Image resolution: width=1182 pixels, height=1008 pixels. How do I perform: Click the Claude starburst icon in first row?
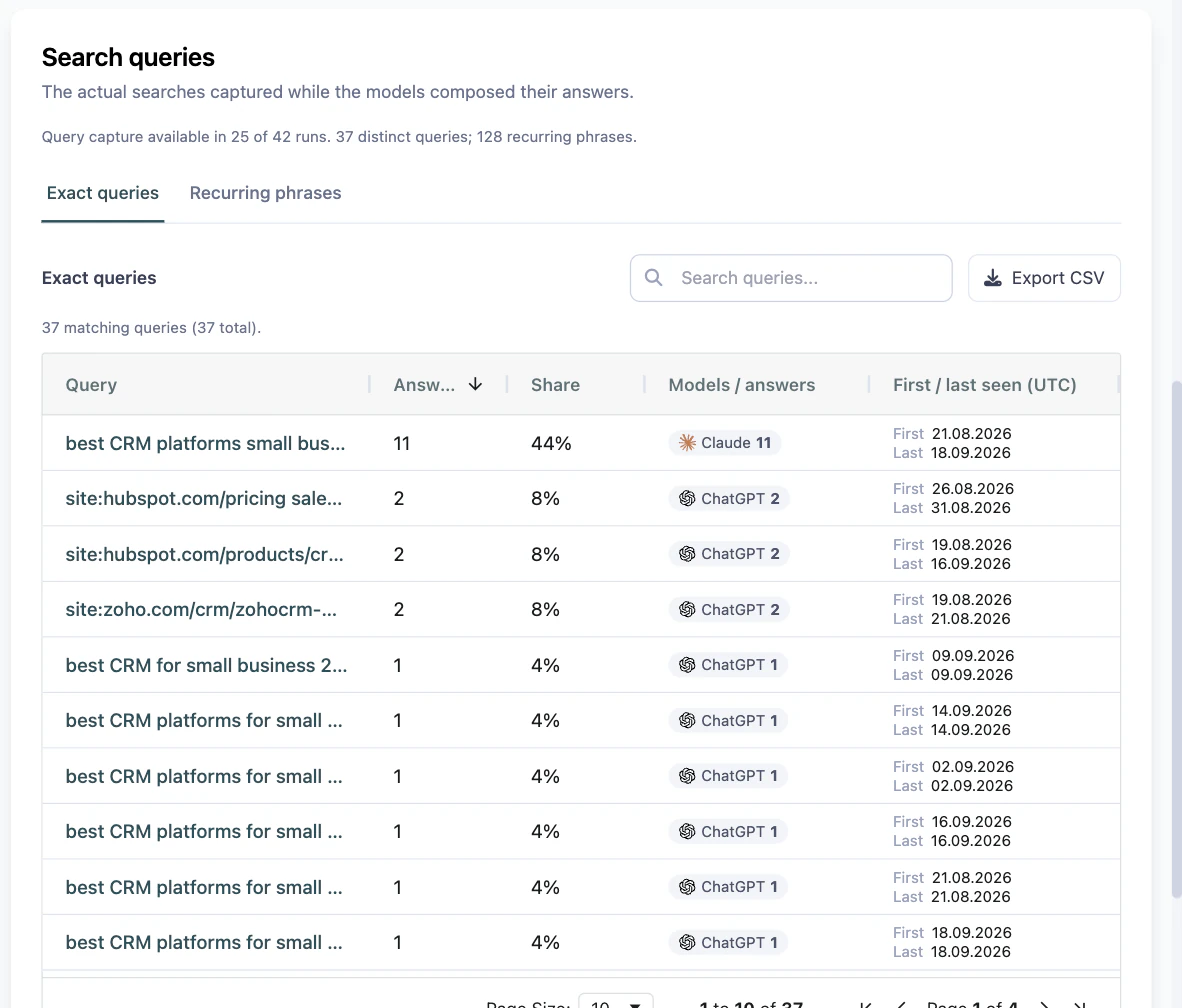point(687,443)
